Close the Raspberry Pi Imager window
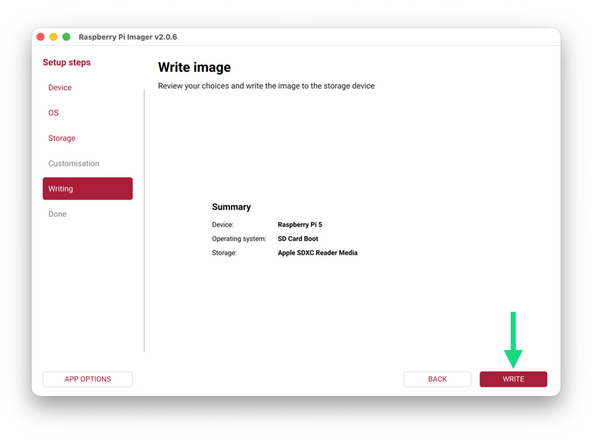Screen dimensions: 592x444 [x=41, y=37]
